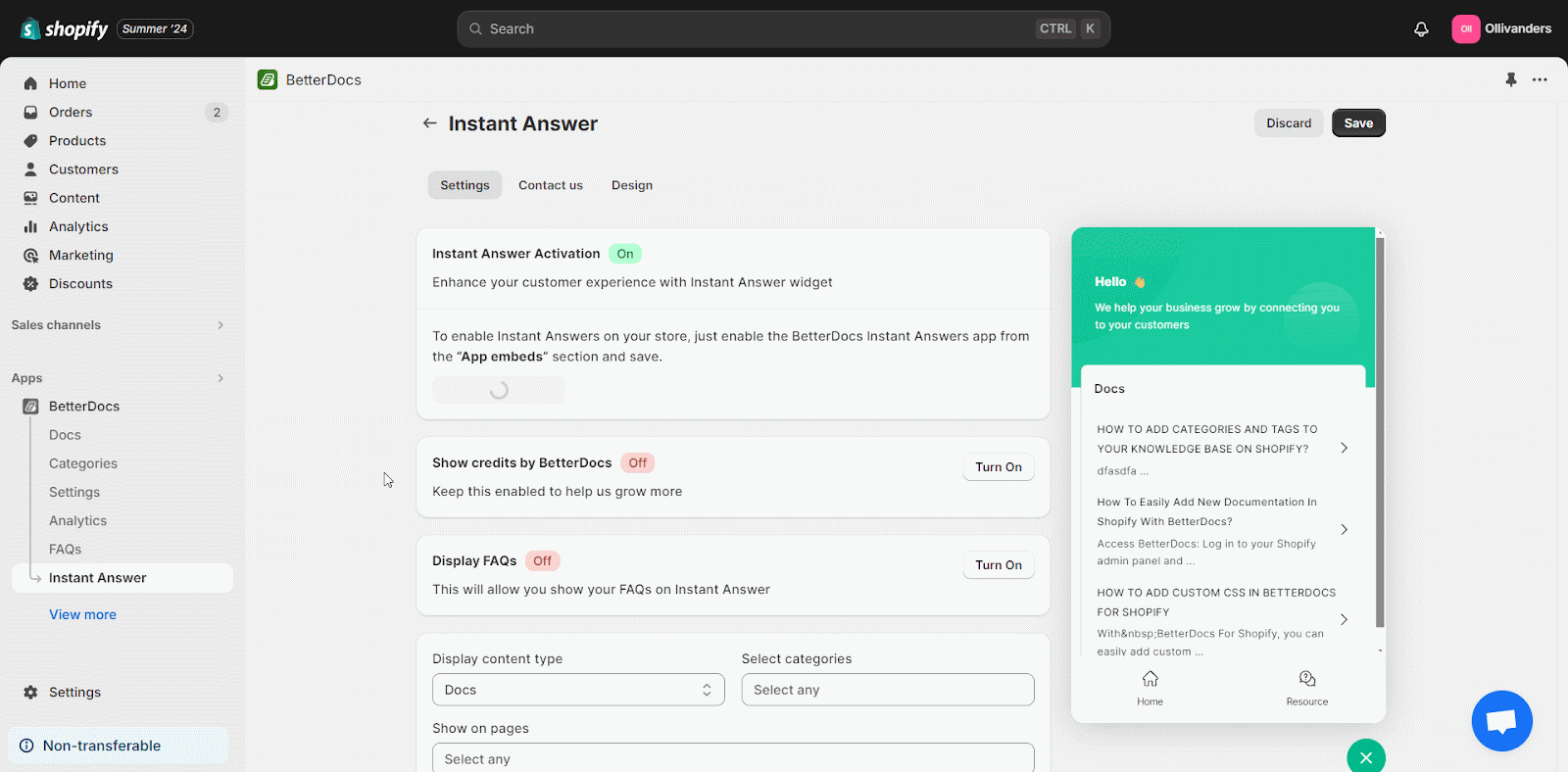Switch to the Design tab

tap(632, 185)
